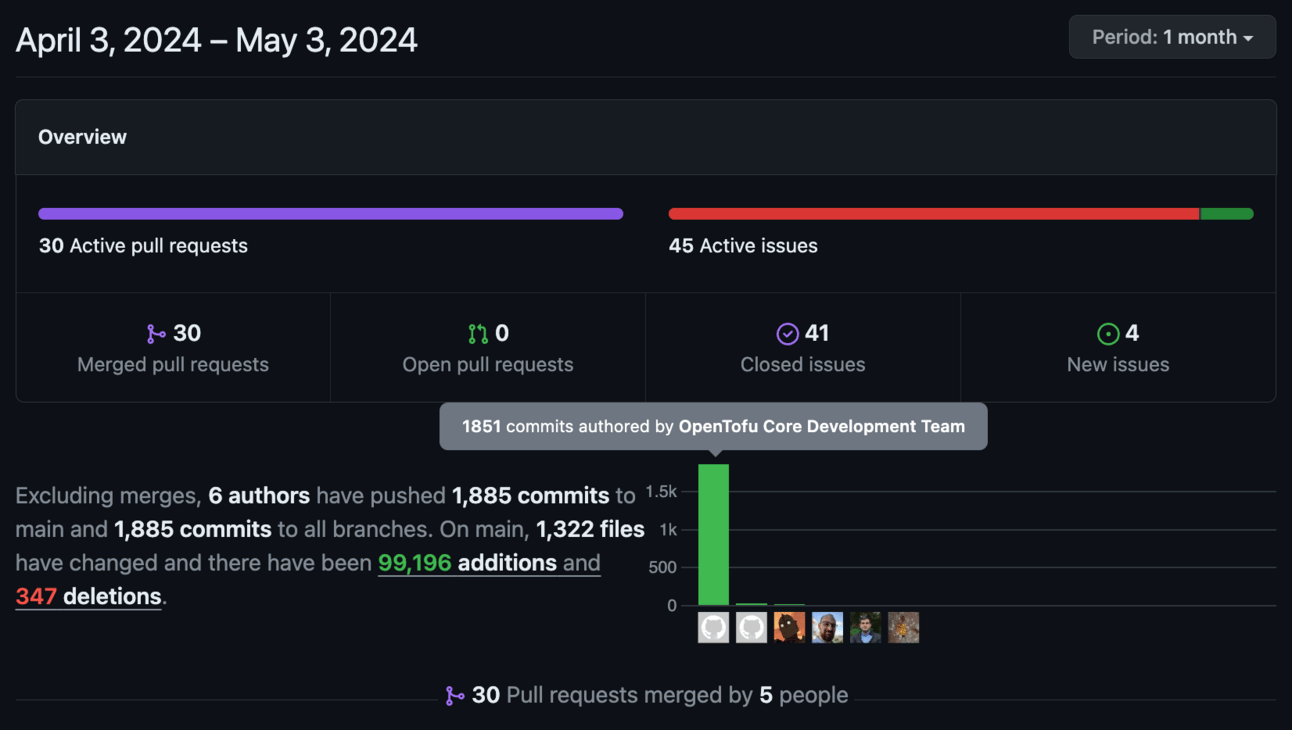
Task: Open the 4 New issues section
Action: click(x=1118, y=348)
